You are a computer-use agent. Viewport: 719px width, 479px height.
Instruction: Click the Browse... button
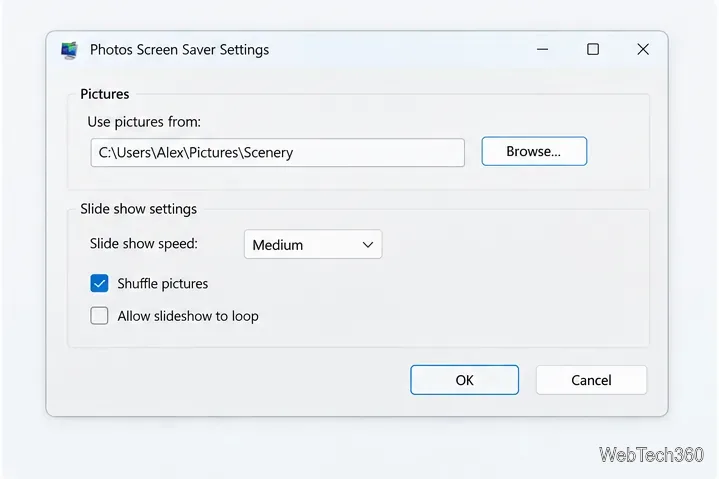pos(534,151)
